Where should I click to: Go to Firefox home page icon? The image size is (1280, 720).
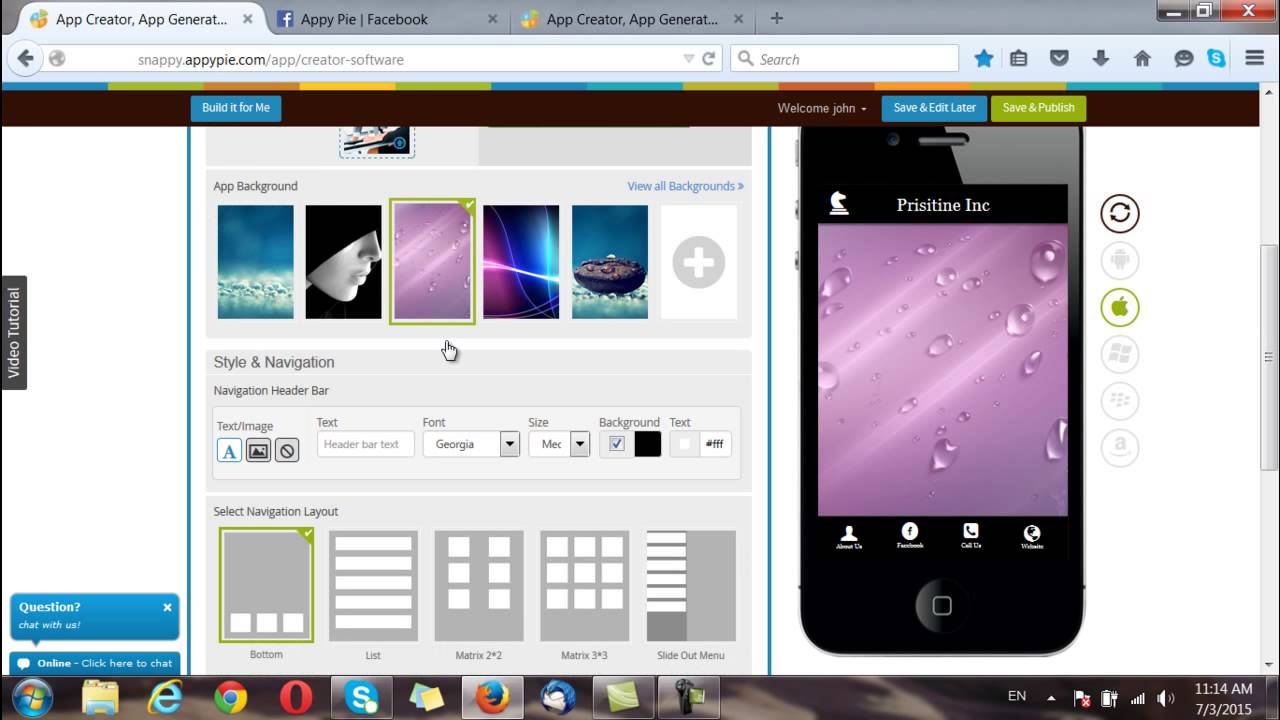coord(1142,59)
